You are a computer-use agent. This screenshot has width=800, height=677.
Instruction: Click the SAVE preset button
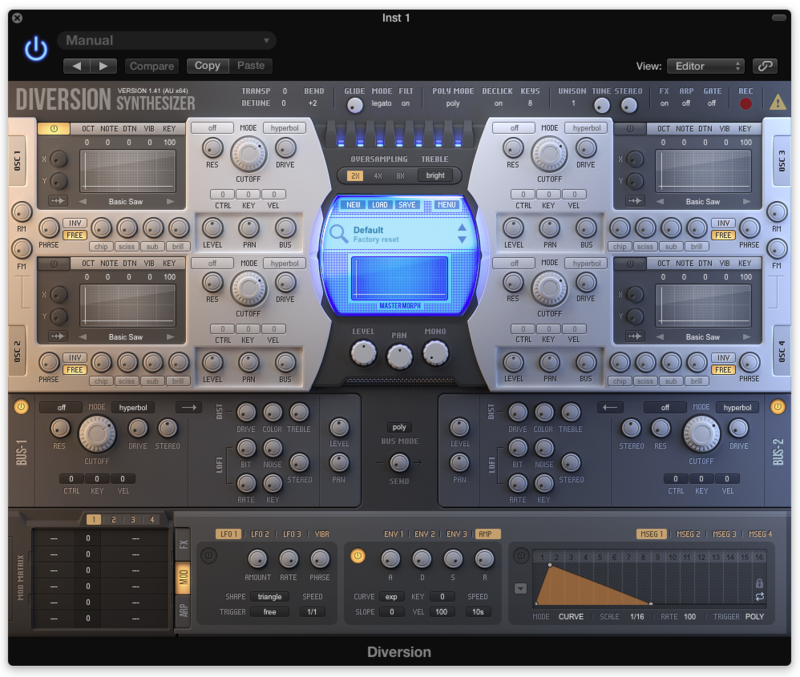407,205
